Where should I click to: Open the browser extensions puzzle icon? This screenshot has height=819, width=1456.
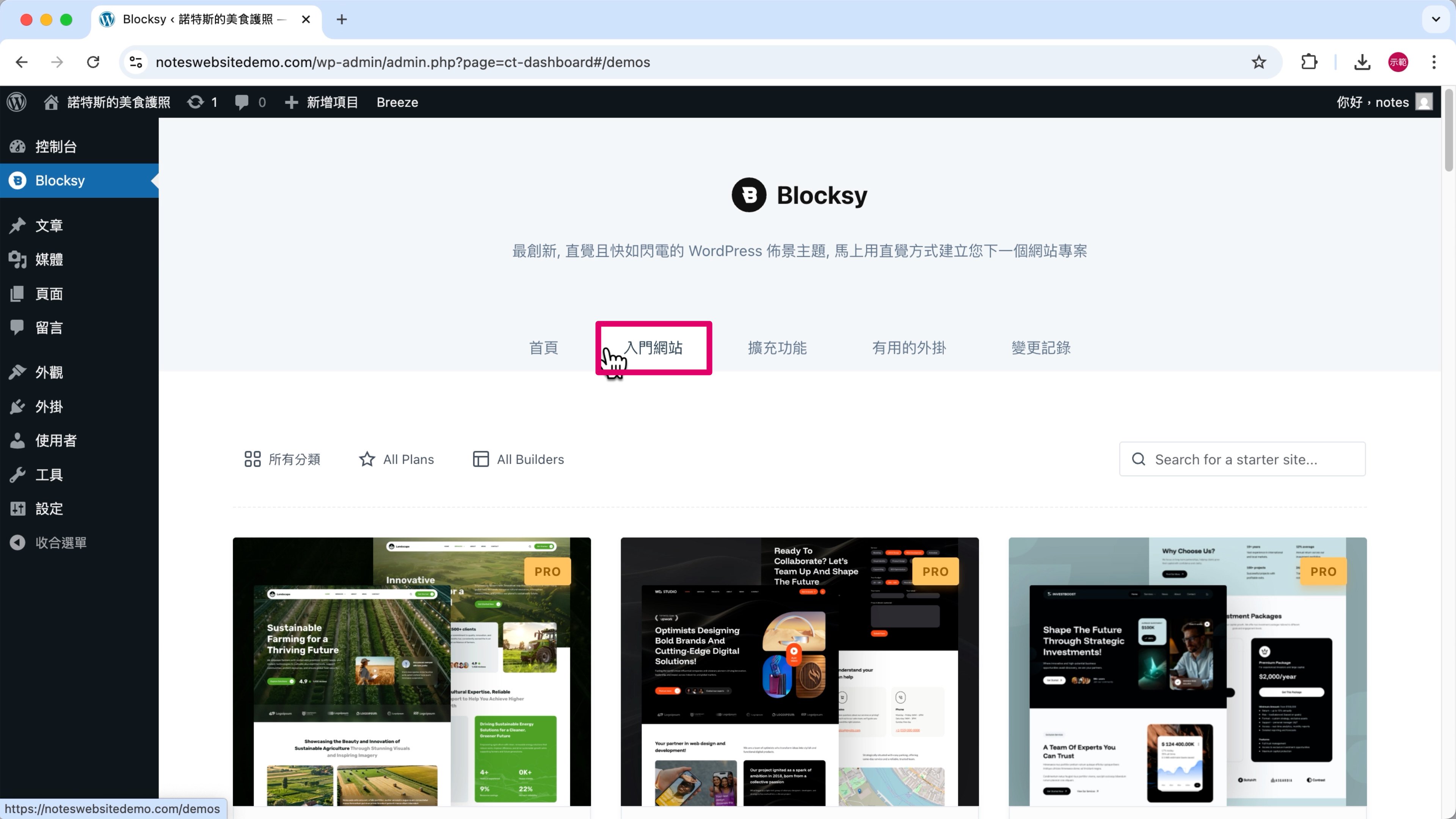coord(1309,62)
